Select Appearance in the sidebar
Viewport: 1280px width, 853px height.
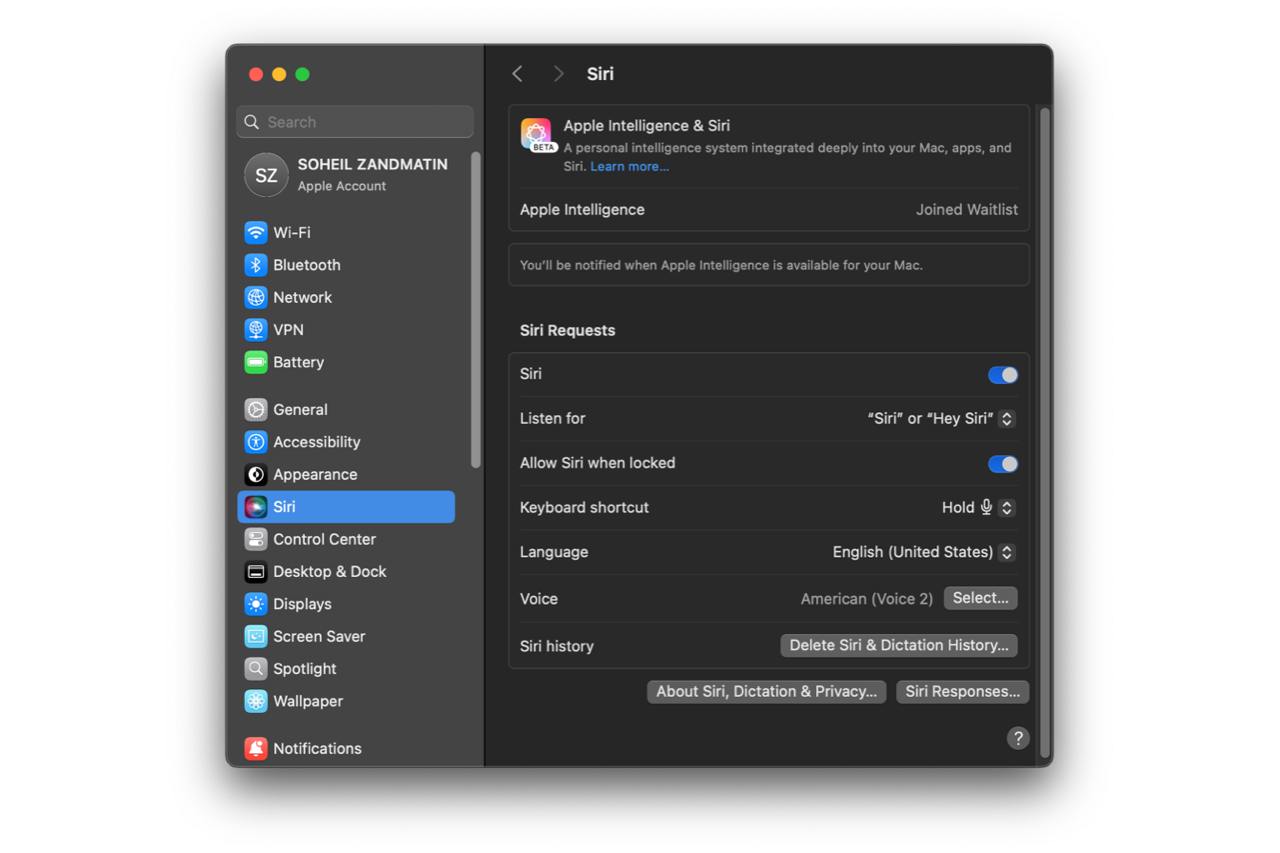(346, 474)
